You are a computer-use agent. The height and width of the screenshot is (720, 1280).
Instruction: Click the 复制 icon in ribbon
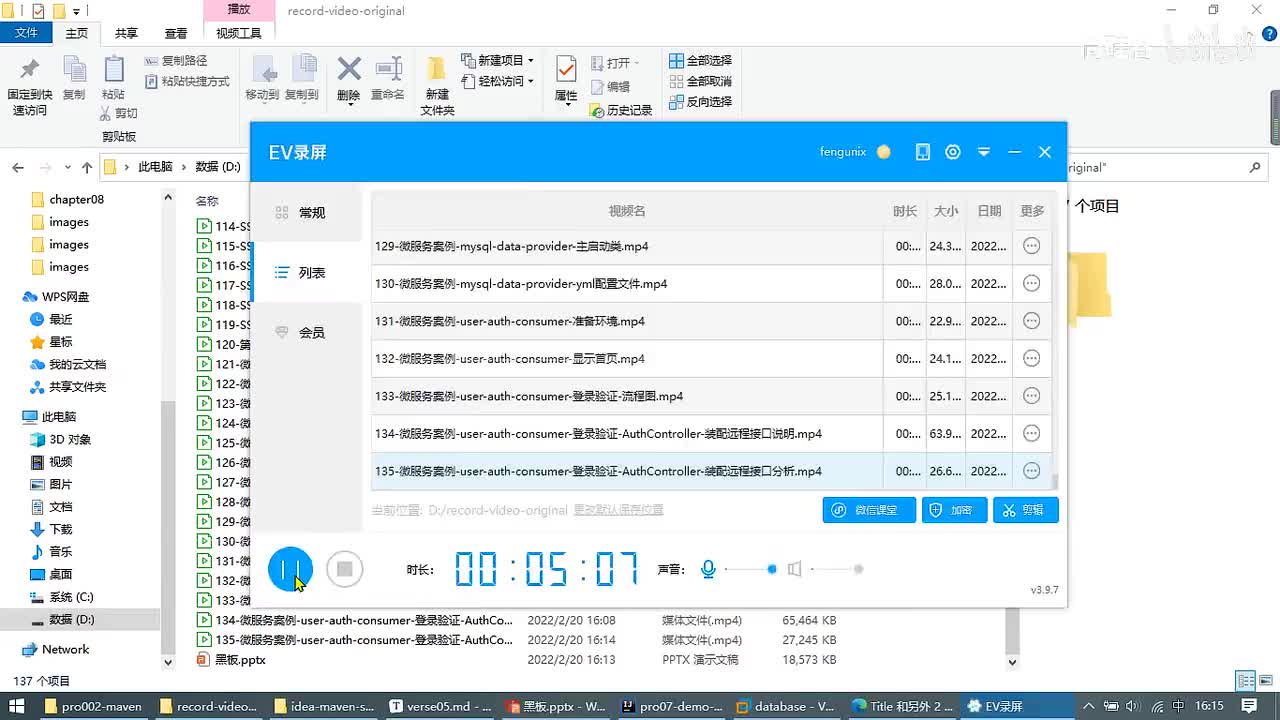(74, 69)
